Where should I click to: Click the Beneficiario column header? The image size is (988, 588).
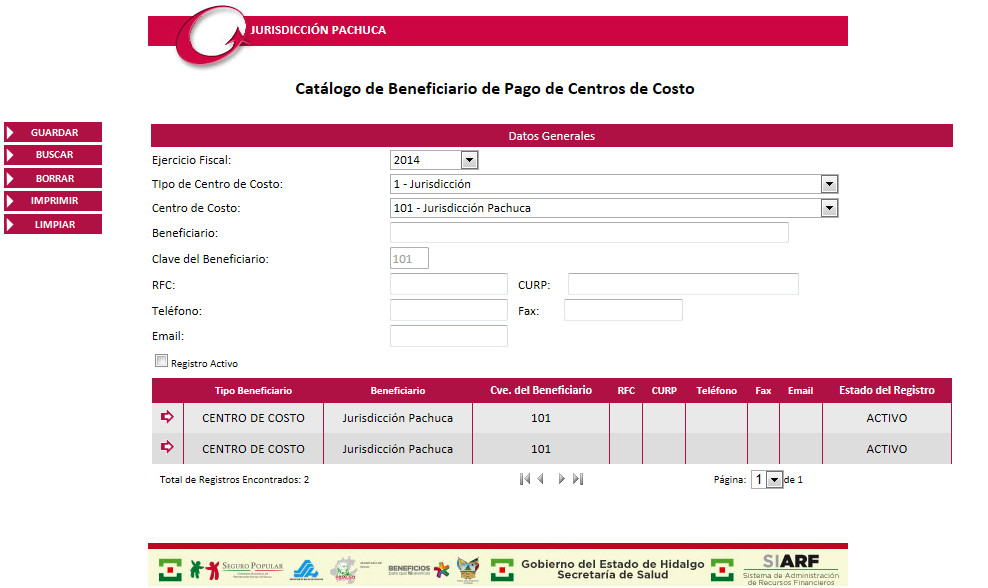[398, 391]
